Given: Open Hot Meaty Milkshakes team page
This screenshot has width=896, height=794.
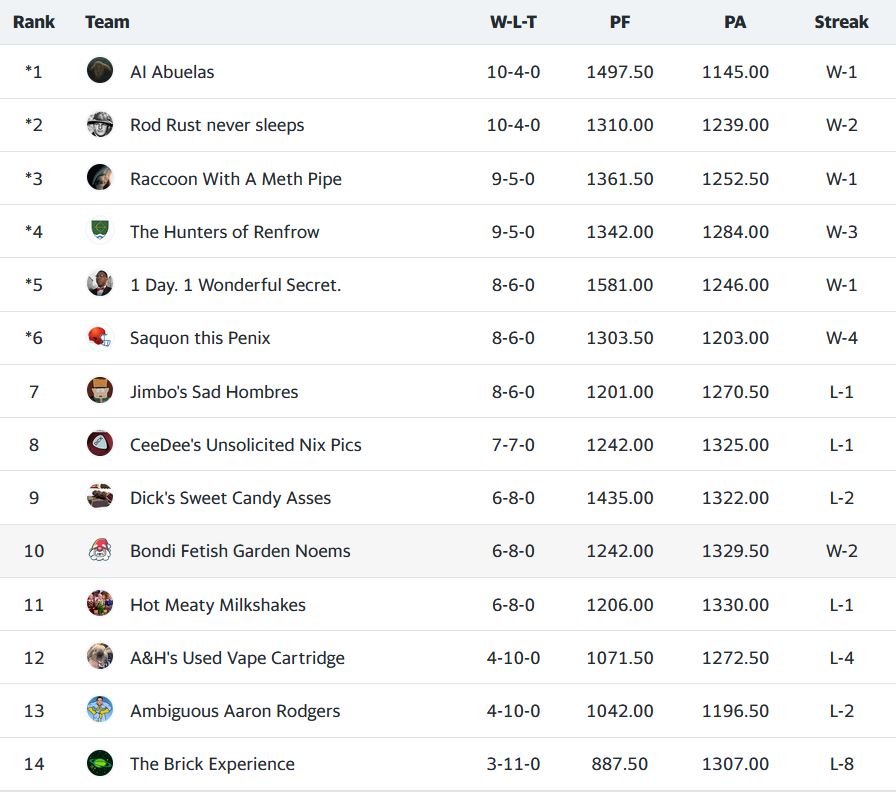Looking at the screenshot, I should click(217, 605).
